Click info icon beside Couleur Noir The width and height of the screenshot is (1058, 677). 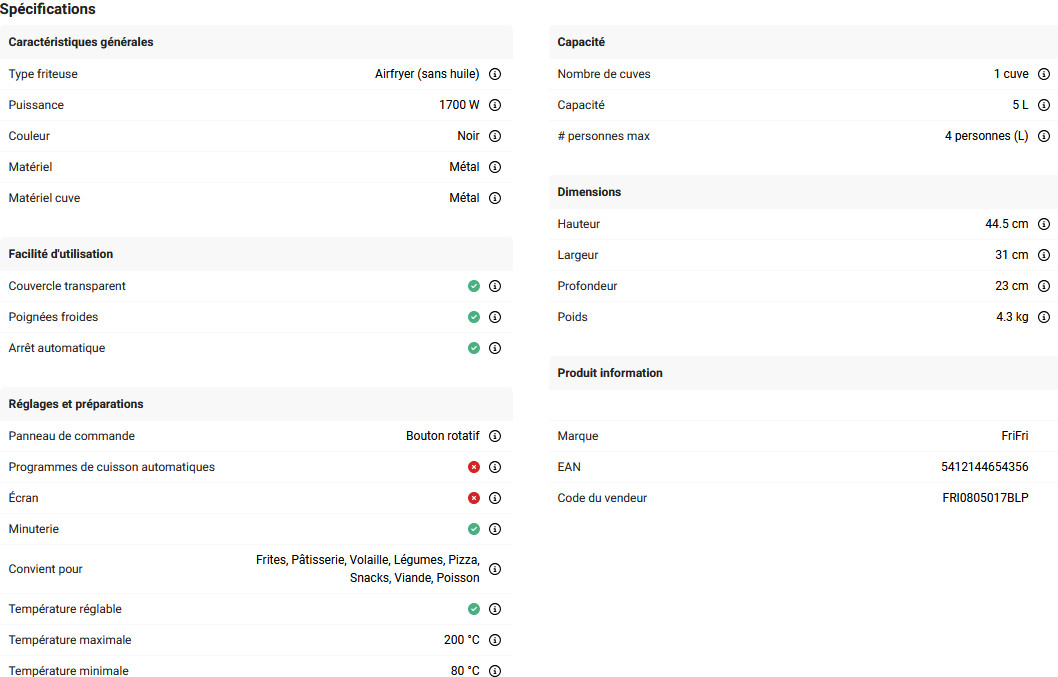(495, 136)
